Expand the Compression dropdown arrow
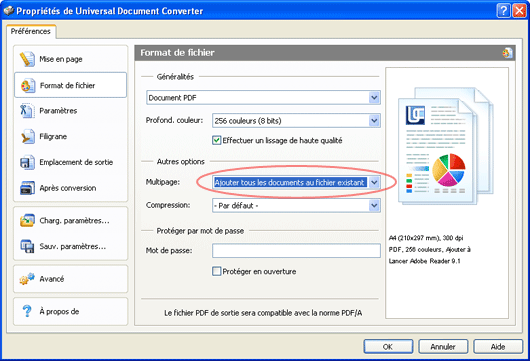This screenshot has width=530, height=361. pos(374,206)
